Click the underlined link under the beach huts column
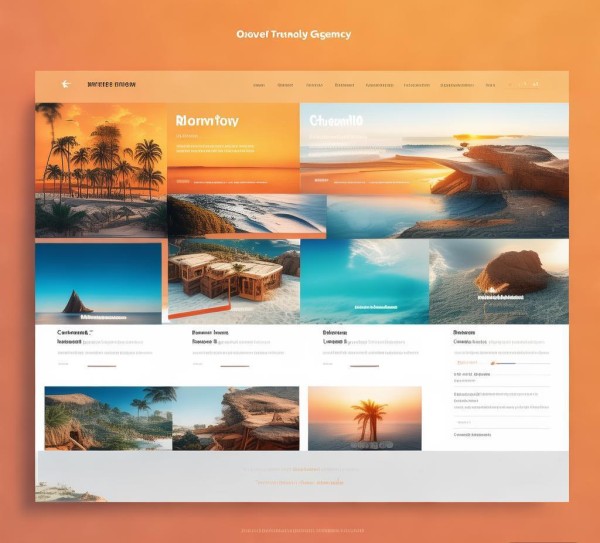Image resolution: width=600 pixels, height=543 pixels. 234,366
